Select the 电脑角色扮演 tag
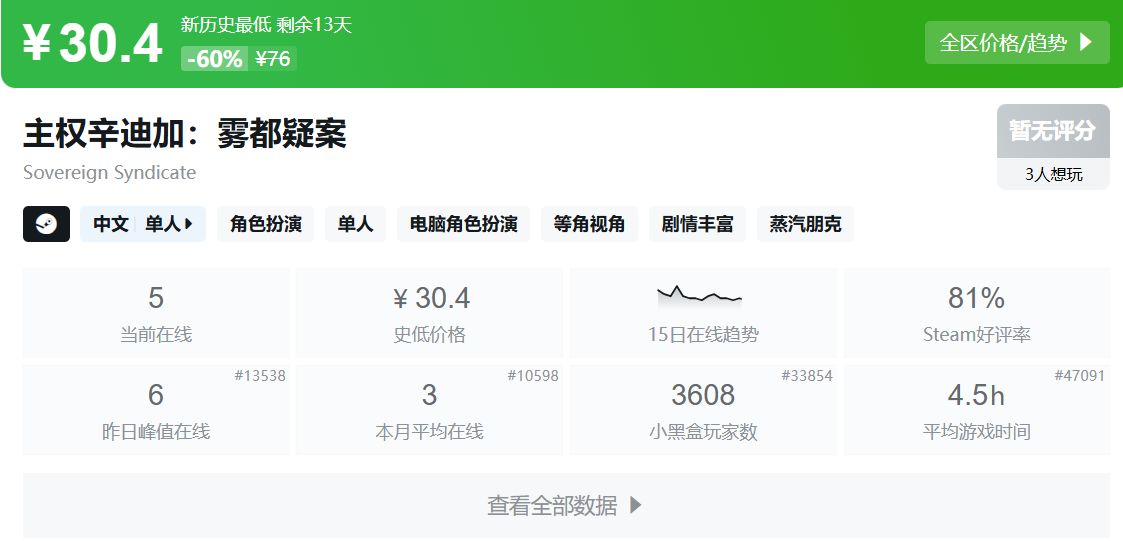This screenshot has width=1123, height=541. 463,224
